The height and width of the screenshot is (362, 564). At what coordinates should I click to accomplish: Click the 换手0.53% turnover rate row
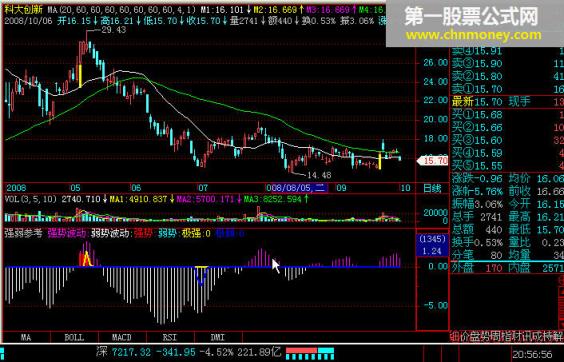[x=477, y=243]
